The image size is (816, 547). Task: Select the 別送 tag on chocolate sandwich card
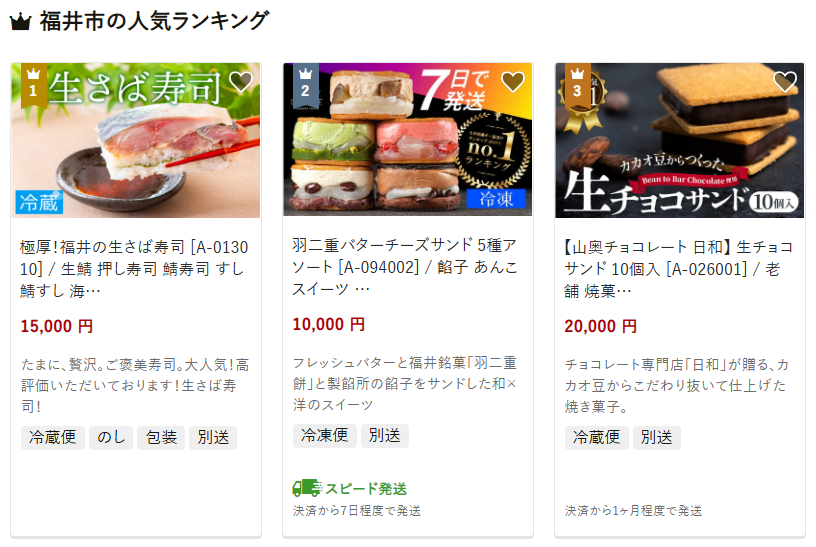(657, 438)
